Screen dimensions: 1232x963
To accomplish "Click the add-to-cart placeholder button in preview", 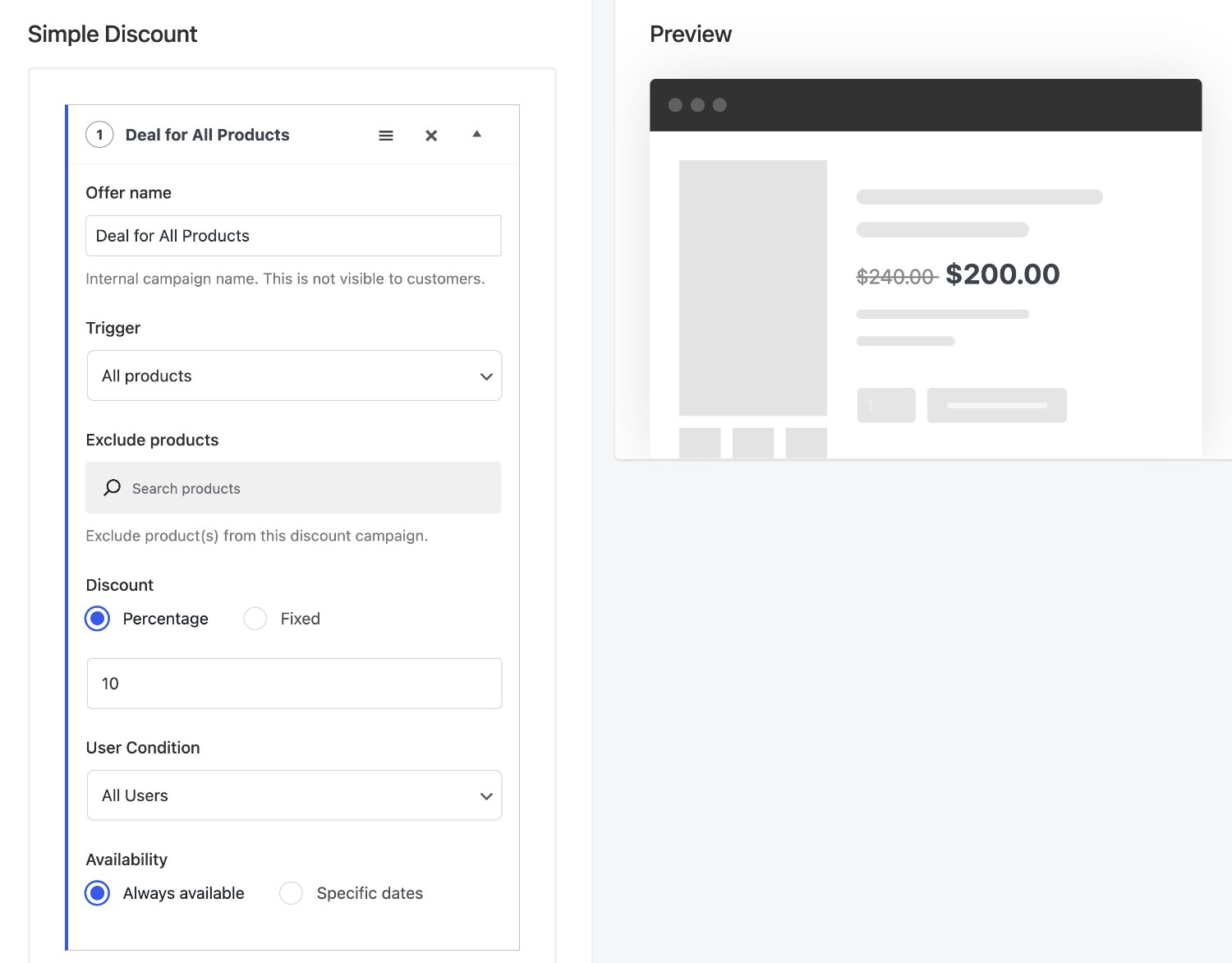I will pyautogui.click(x=997, y=405).
